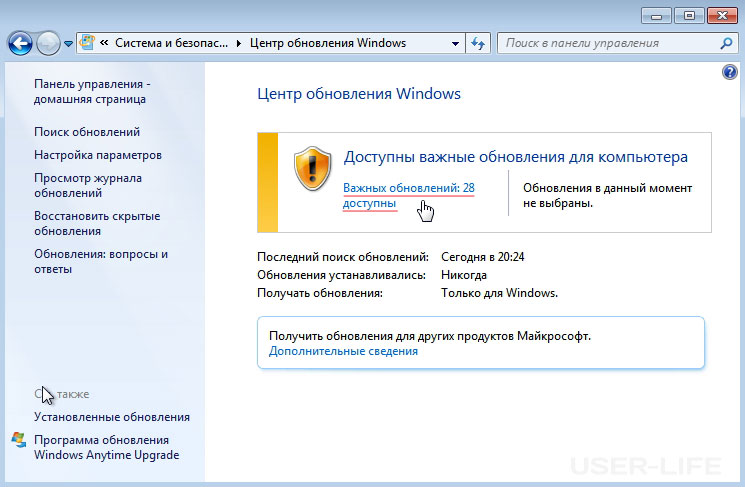Click the Windows Anytime Upgrade flag icon
The image size is (745, 487).
[x=19, y=439]
